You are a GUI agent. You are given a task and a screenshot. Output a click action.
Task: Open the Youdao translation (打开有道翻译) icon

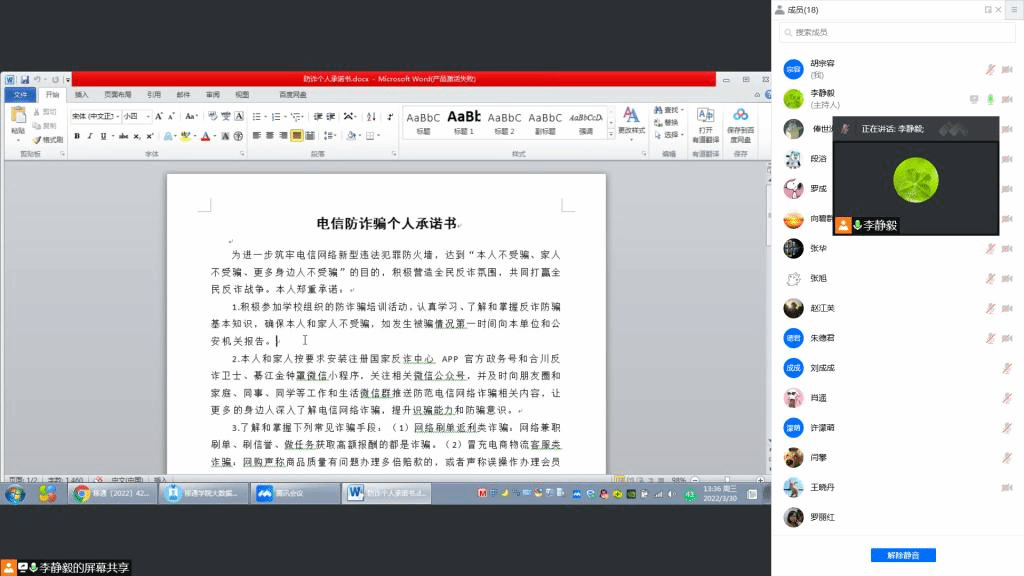pos(706,125)
